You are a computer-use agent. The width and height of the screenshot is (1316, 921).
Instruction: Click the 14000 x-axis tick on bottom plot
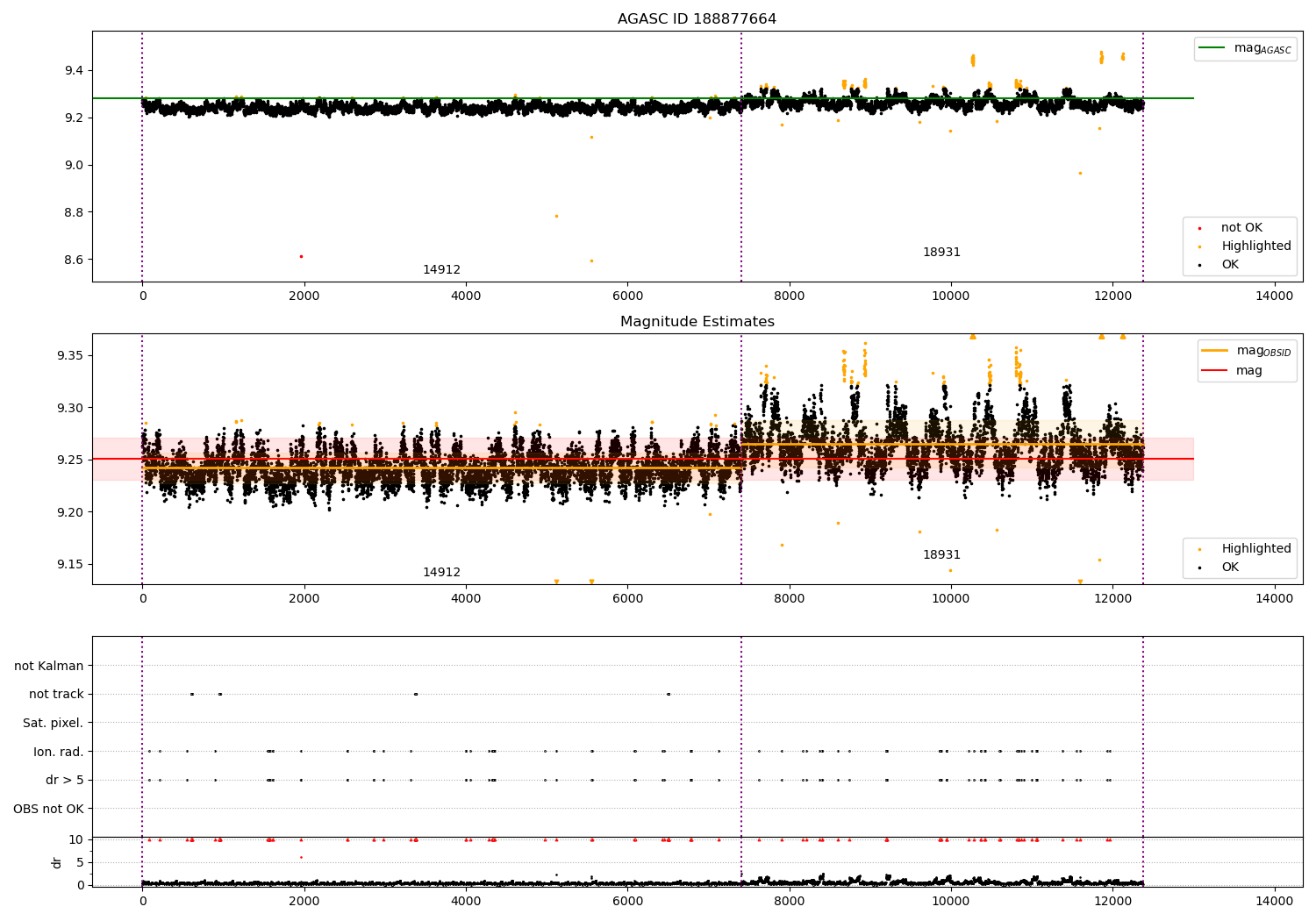(1274, 901)
